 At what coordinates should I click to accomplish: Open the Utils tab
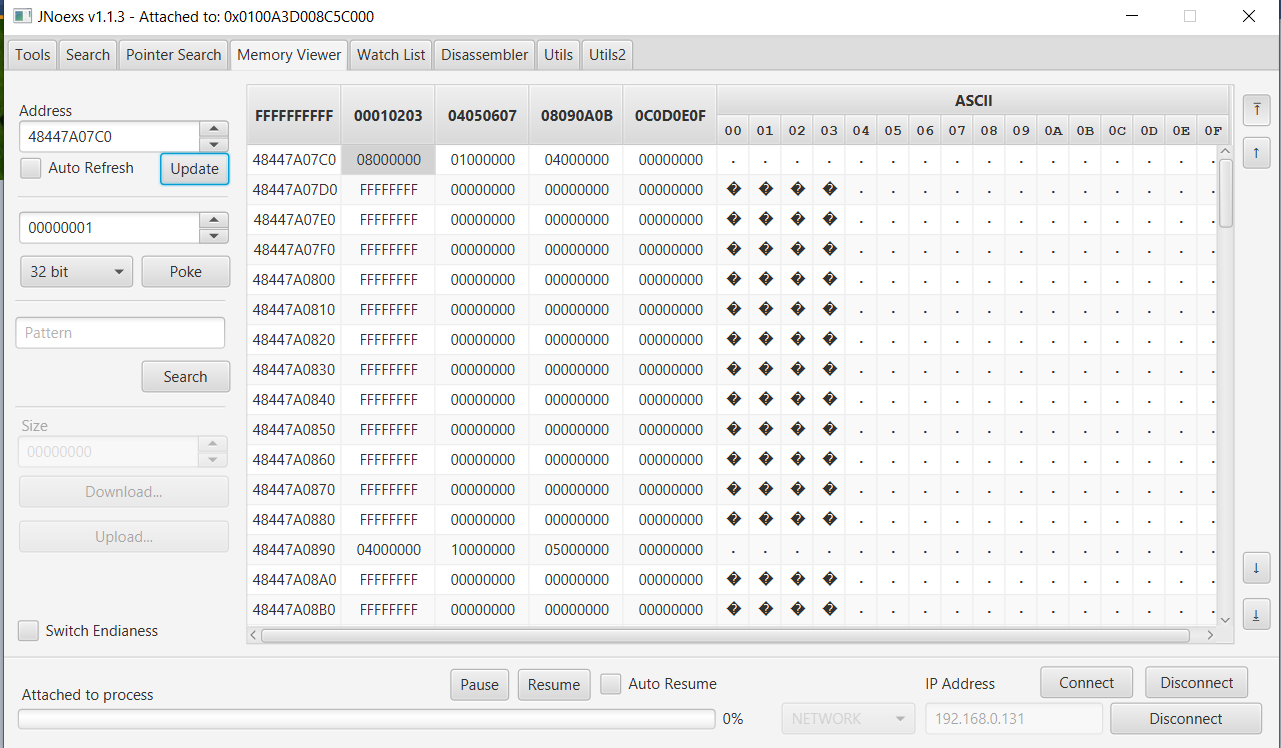coord(558,55)
